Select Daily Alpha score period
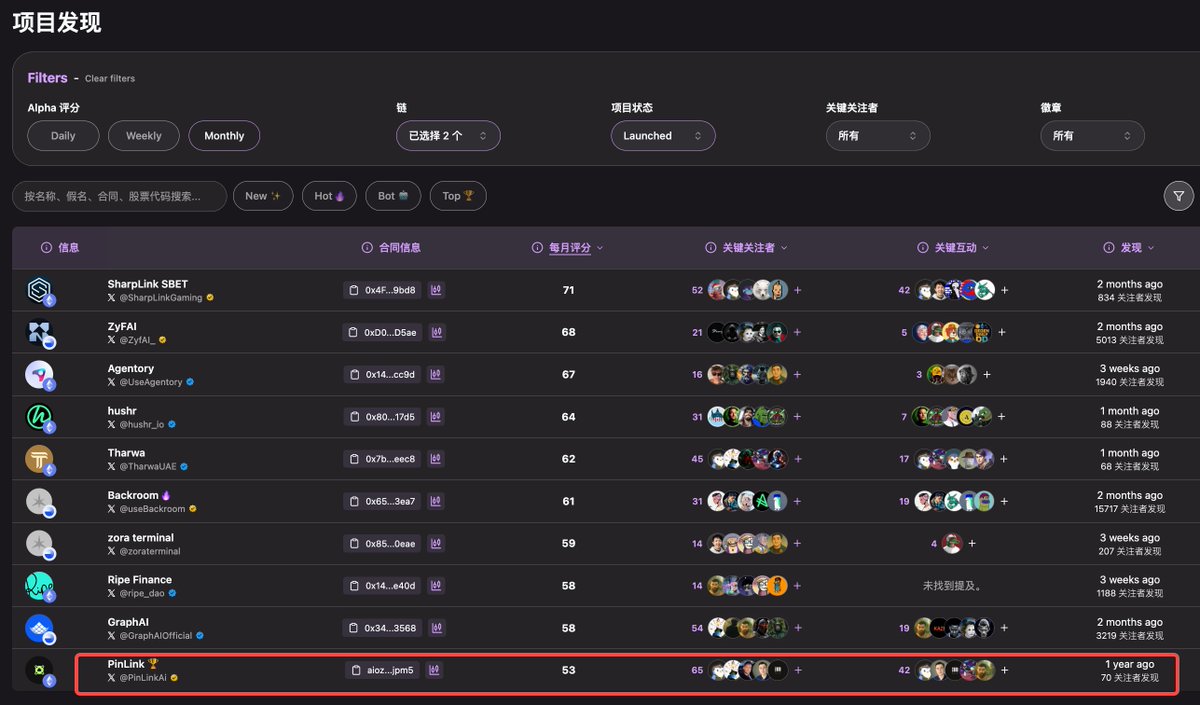 (63, 136)
